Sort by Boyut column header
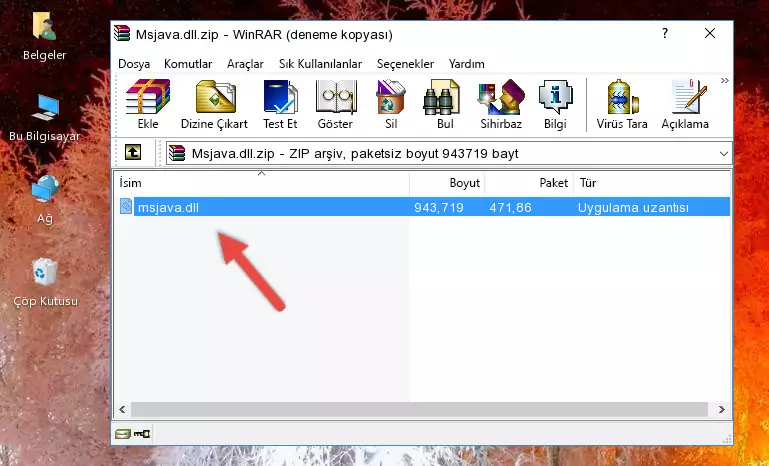Image resolution: width=769 pixels, height=466 pixels. 447,183
